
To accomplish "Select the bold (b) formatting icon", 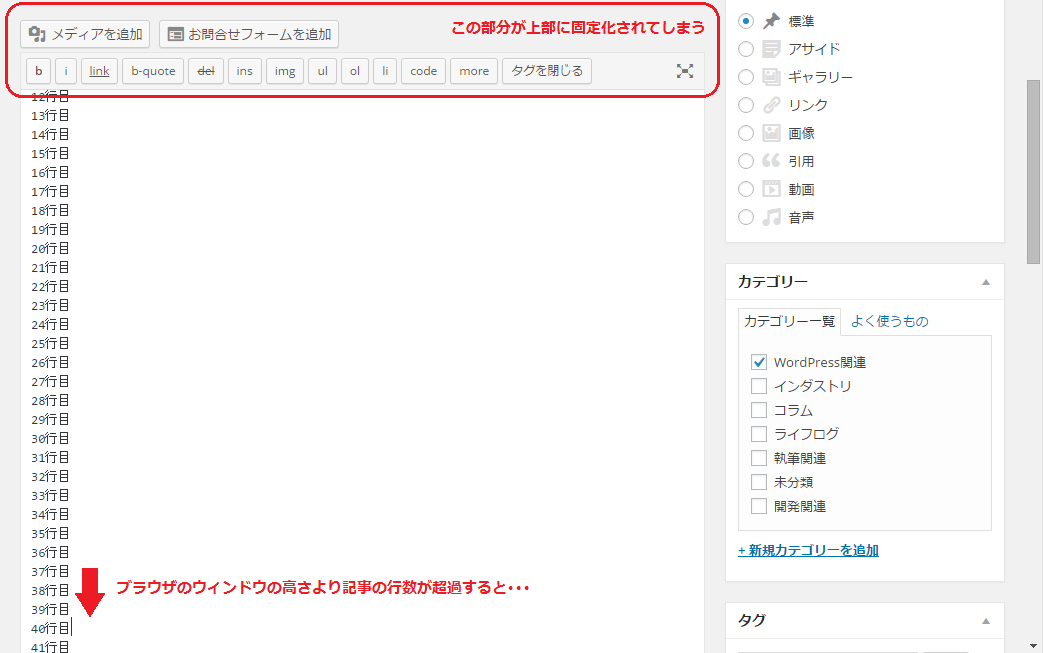I will (x=38, y=70).
